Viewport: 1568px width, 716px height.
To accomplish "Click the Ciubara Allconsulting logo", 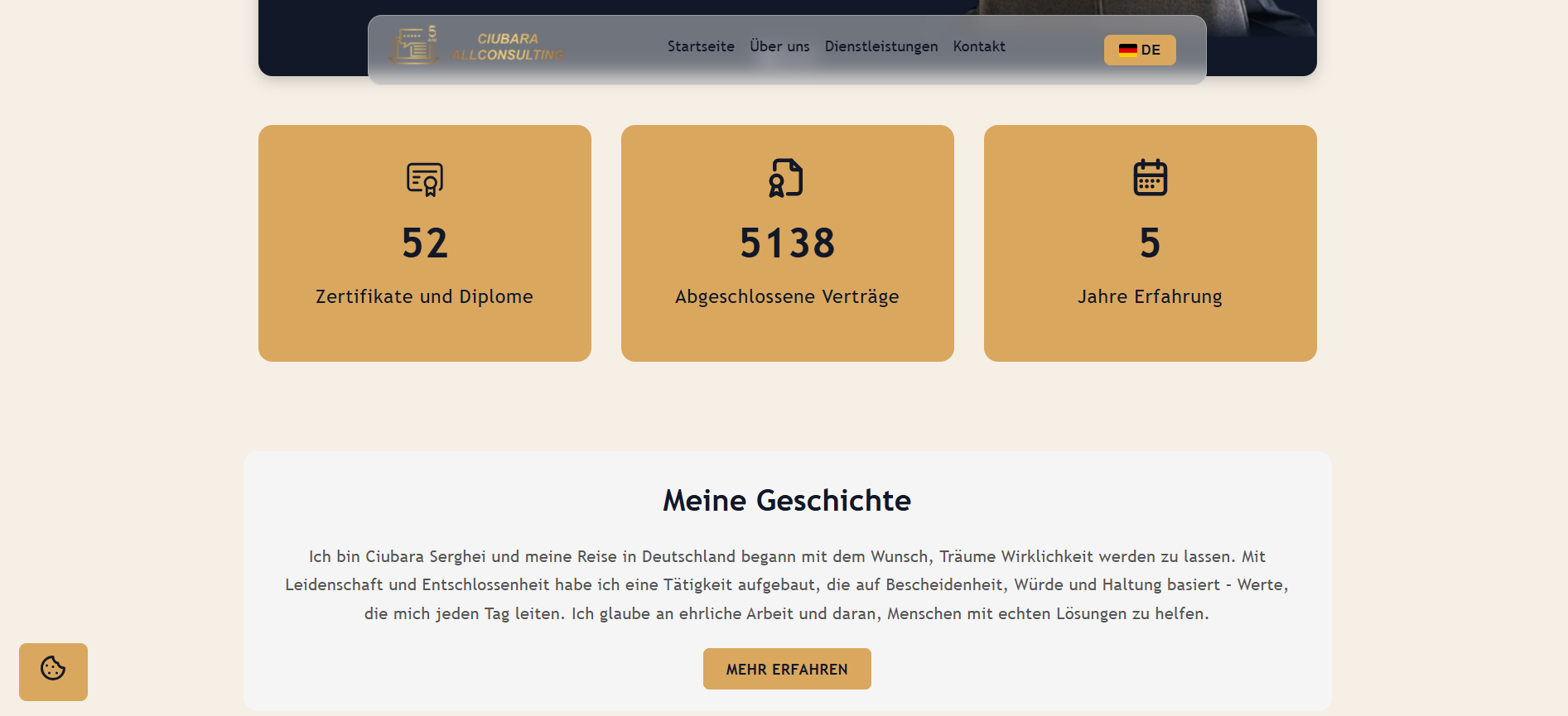I will tap(477, 47).
